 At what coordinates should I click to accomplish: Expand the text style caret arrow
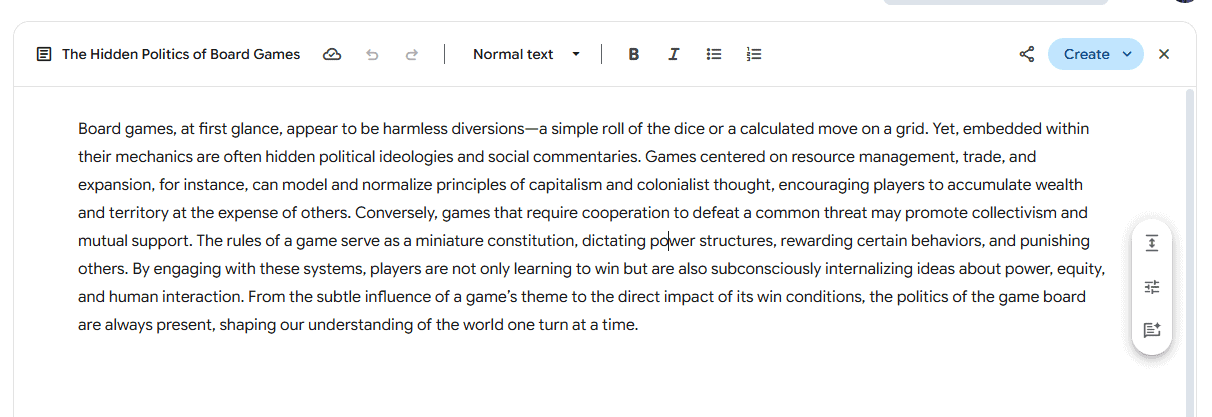point(576,55)
